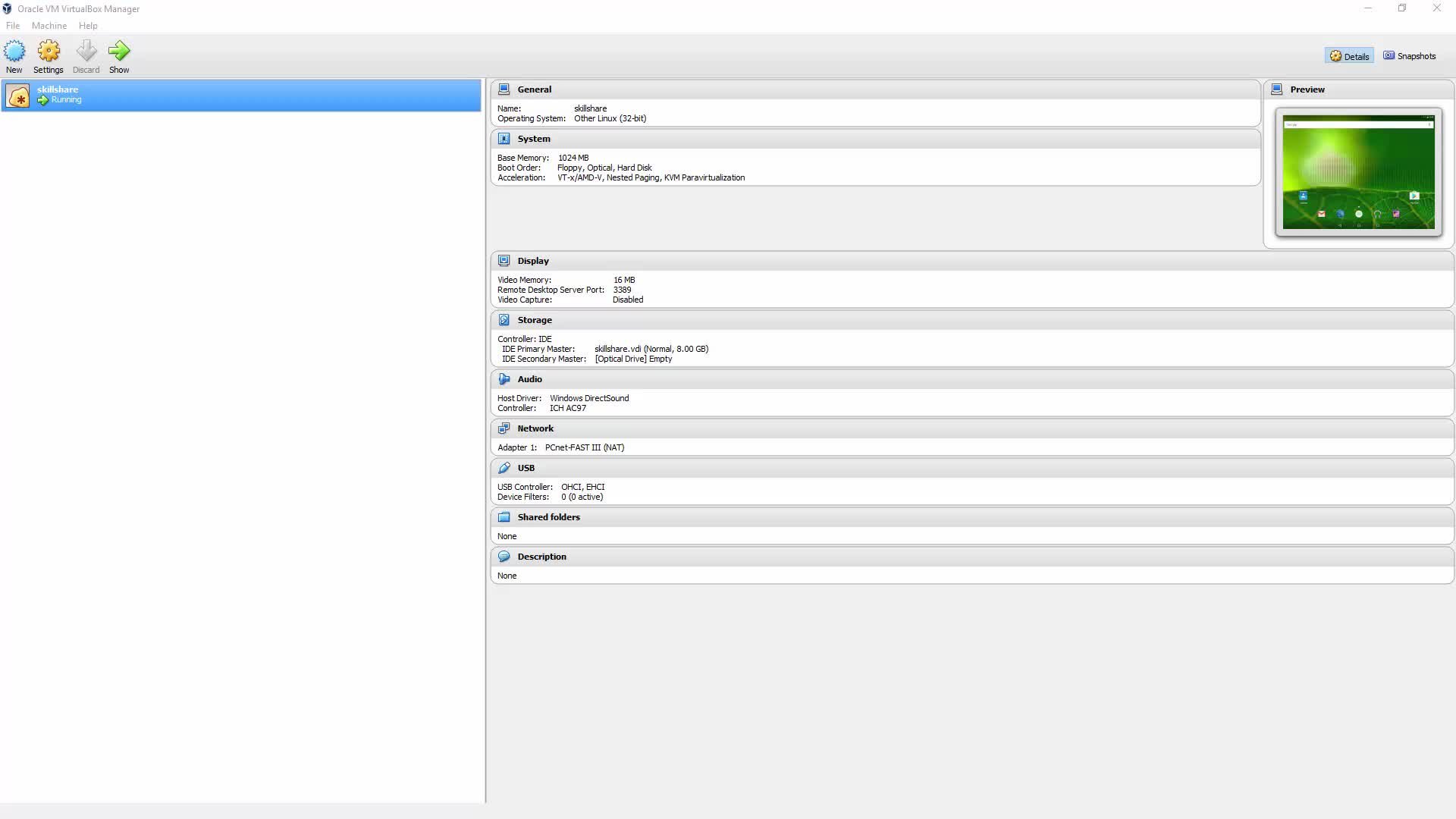The height and width of the screenshot is (819, 1456).
Task: Open the Snapshots view
Action: (1409, 55)
